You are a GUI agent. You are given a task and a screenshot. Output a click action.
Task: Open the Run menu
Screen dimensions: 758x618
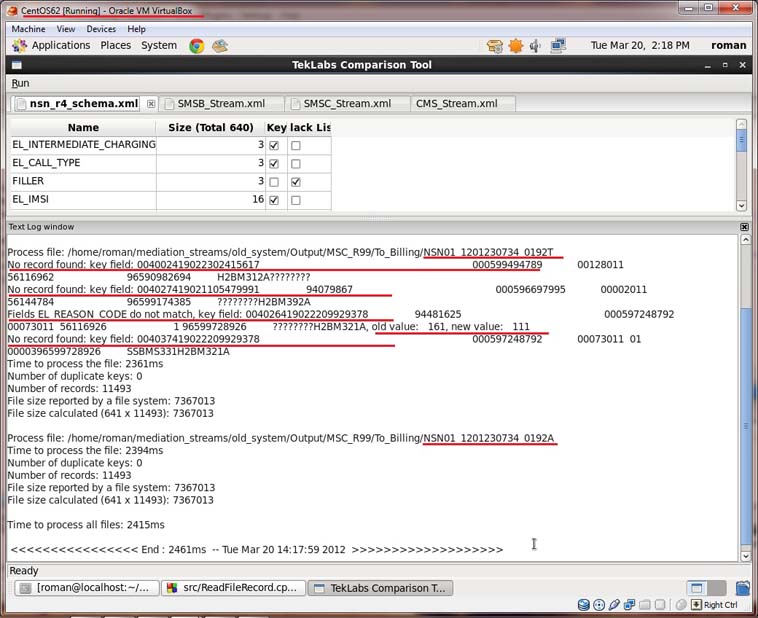[x=20, y=83]
